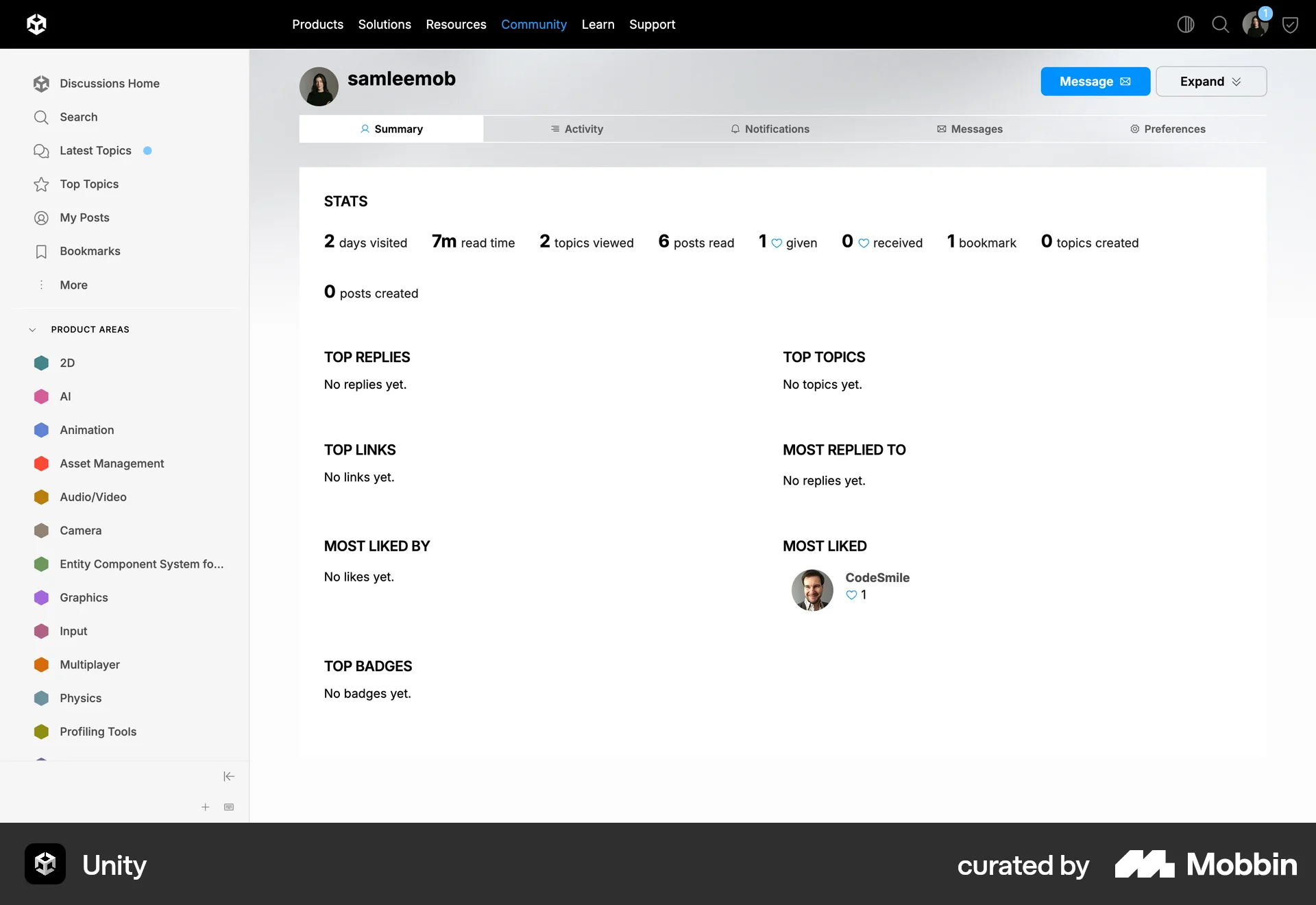This screenshot has height=905, width=1316.
Task: Collapse the left sidebar
Action: [229, 776]
